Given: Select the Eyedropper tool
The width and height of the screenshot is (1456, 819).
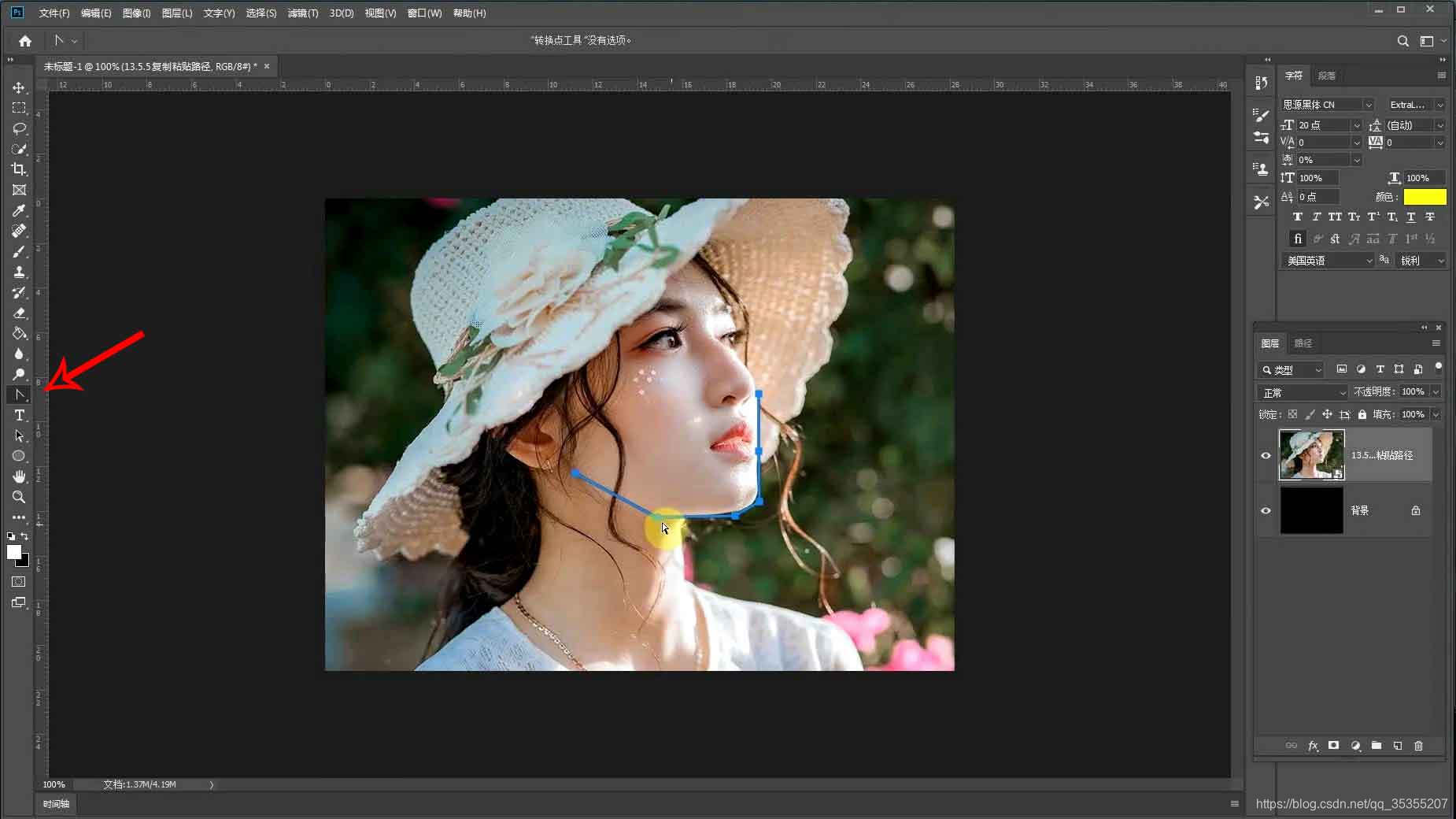Looking at the screenshot, I should pos(19,210).
